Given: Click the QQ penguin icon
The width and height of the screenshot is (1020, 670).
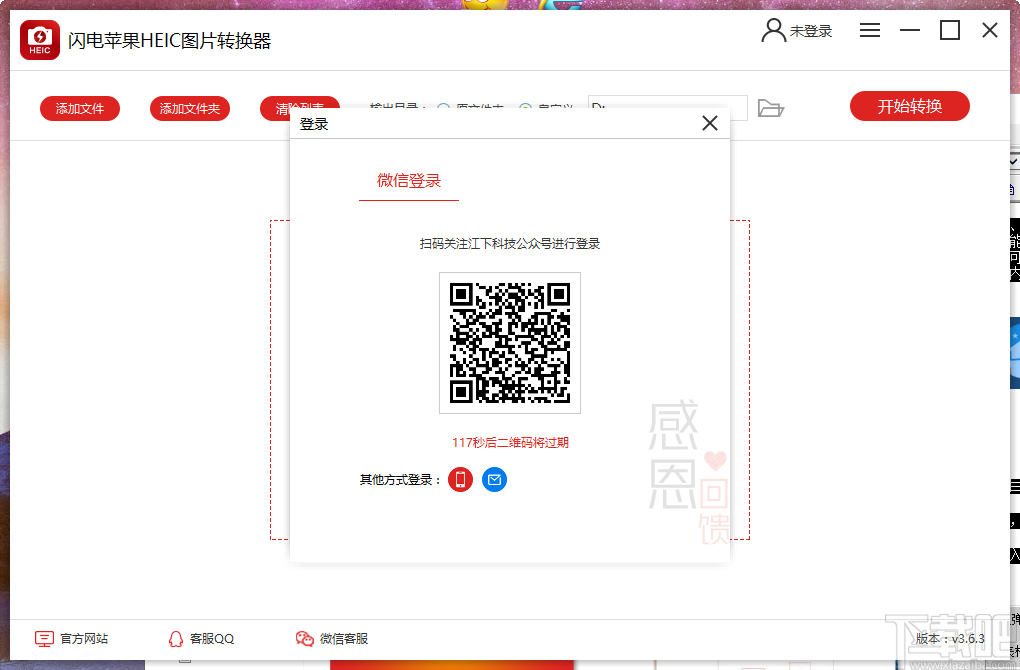Looking at the screenshot, I should coord(176,639).
